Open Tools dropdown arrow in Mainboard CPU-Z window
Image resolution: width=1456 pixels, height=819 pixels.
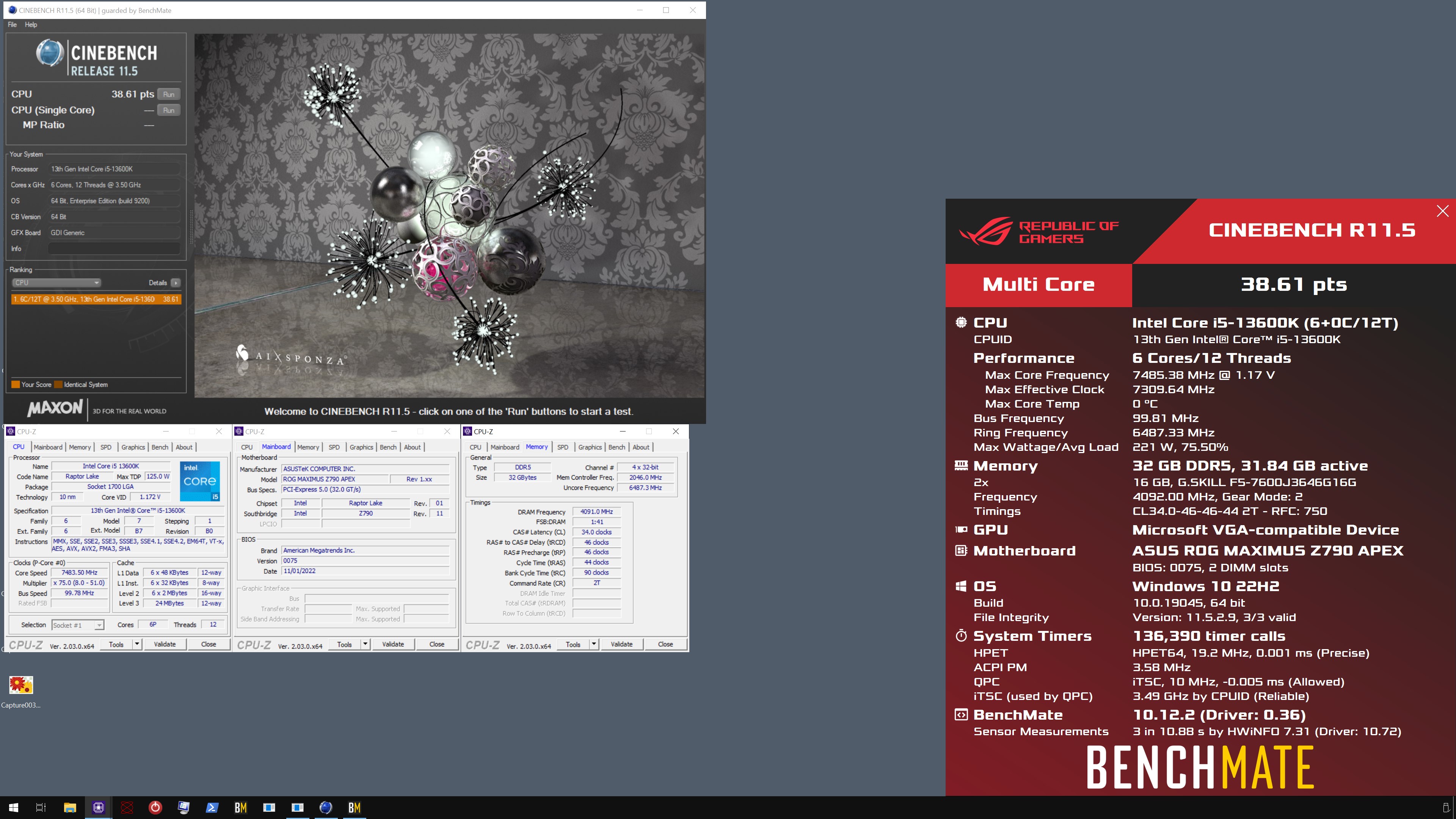[x=364, y=644]
